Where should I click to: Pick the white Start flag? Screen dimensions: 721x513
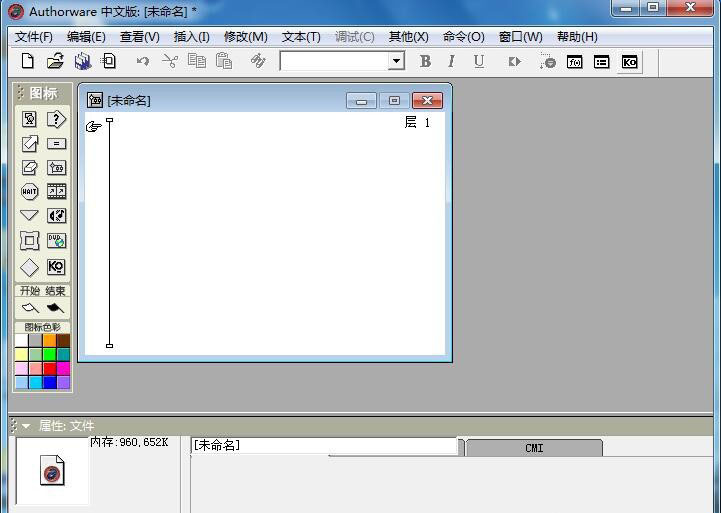coord(30,308)
